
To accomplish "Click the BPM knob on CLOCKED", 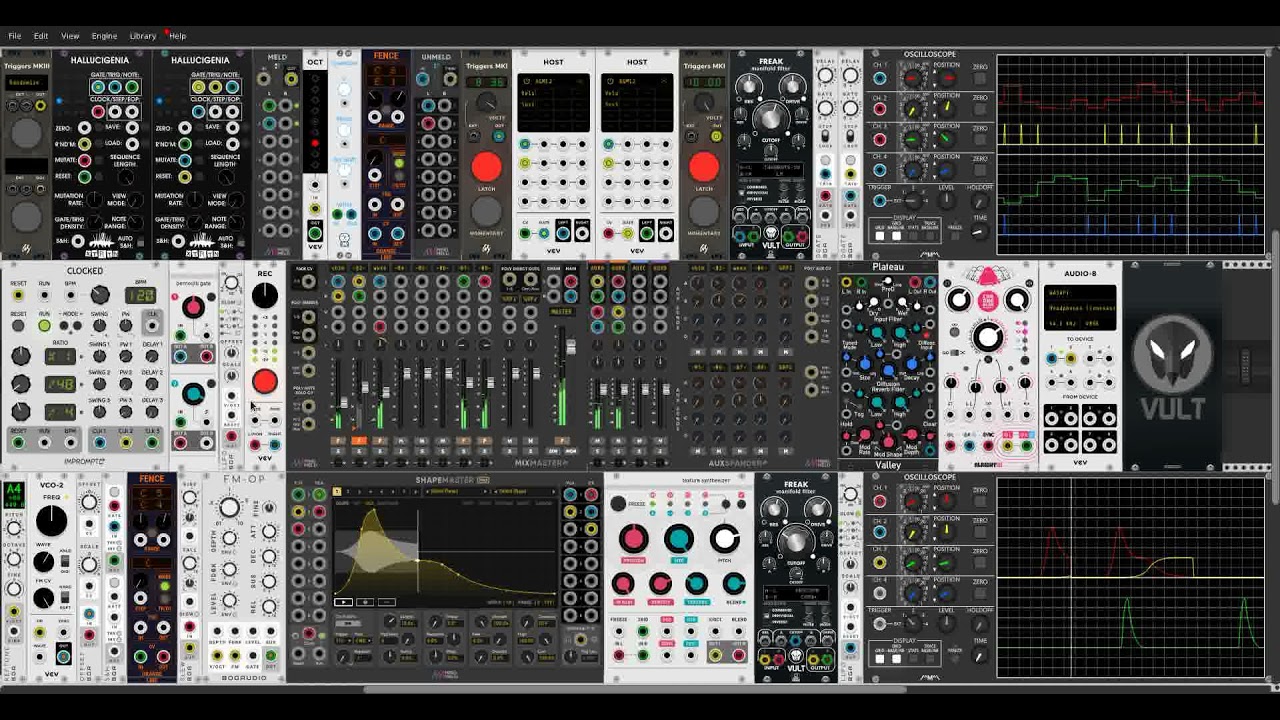I will coord(100,295).
